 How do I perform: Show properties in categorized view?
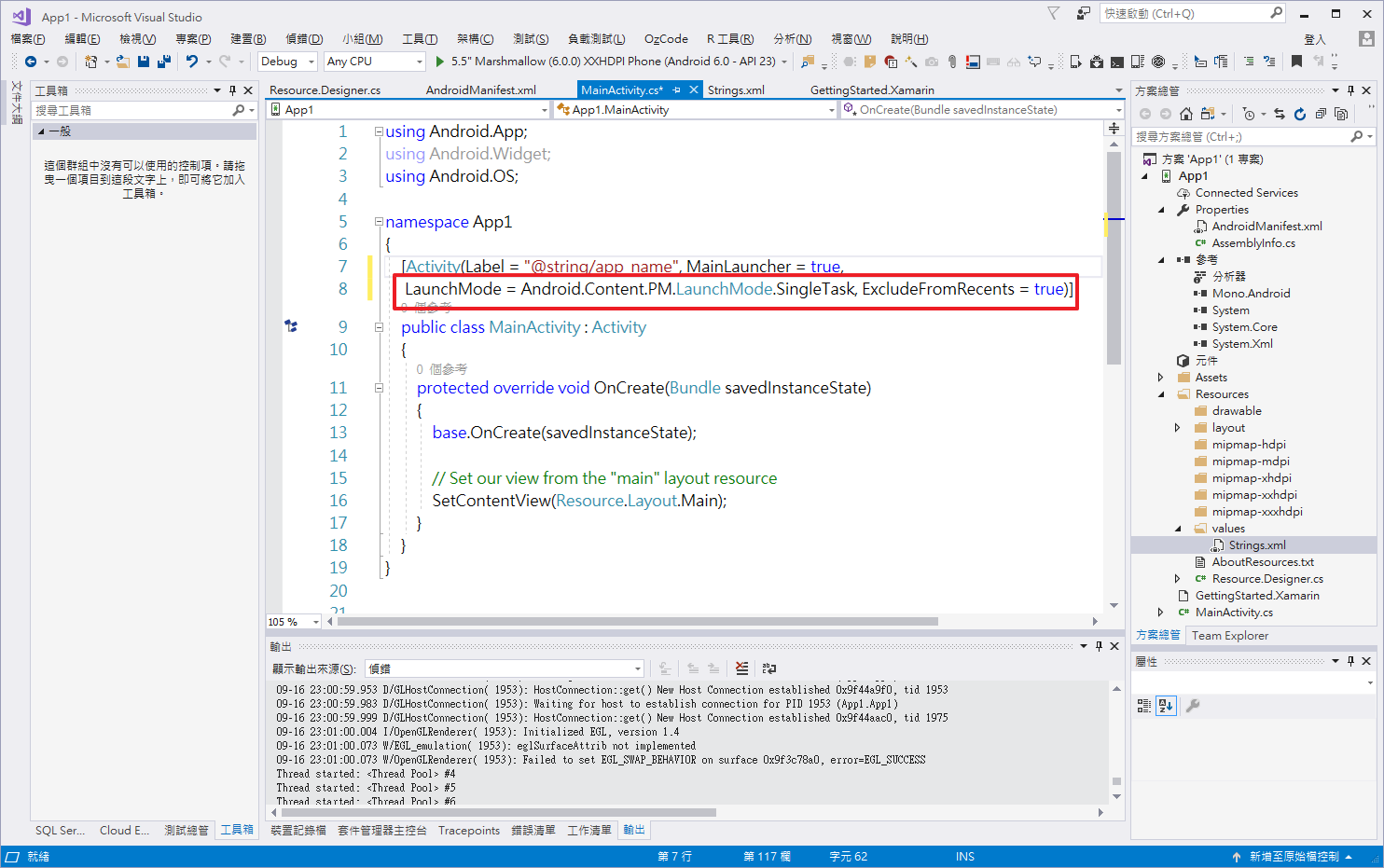point(1144,706)
